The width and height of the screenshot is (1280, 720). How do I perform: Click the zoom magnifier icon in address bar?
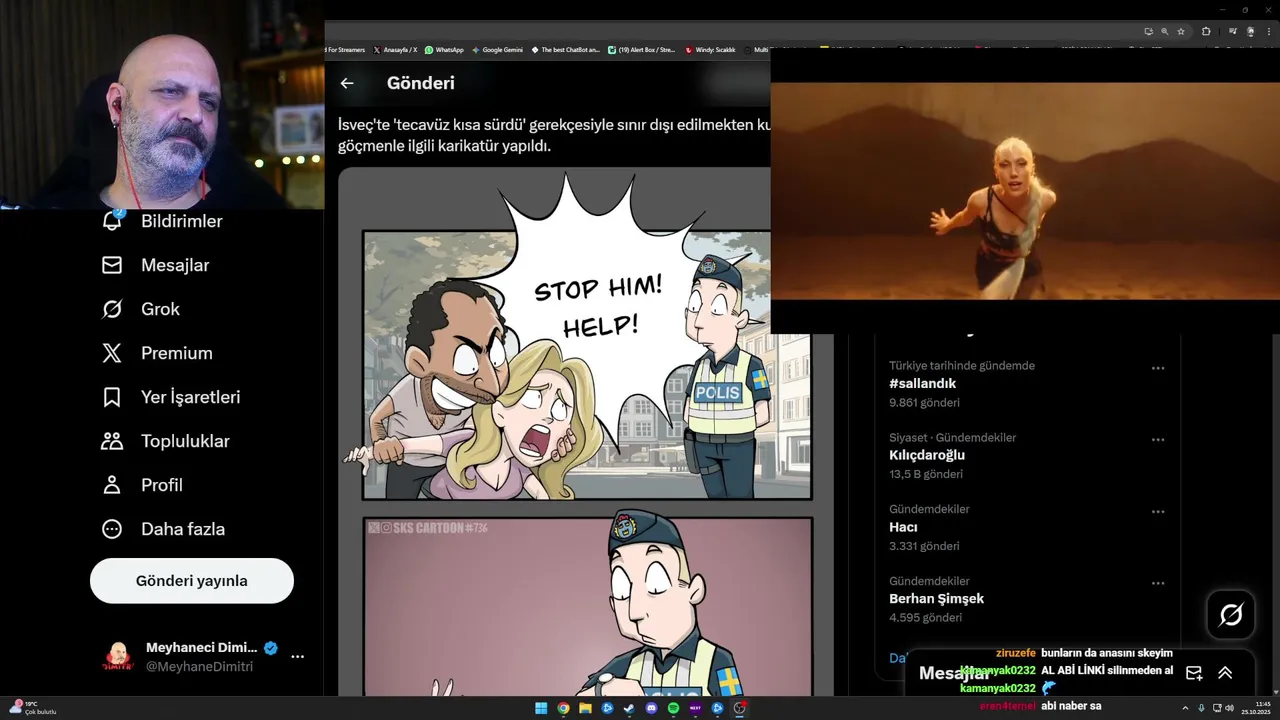coord(1165,32)
